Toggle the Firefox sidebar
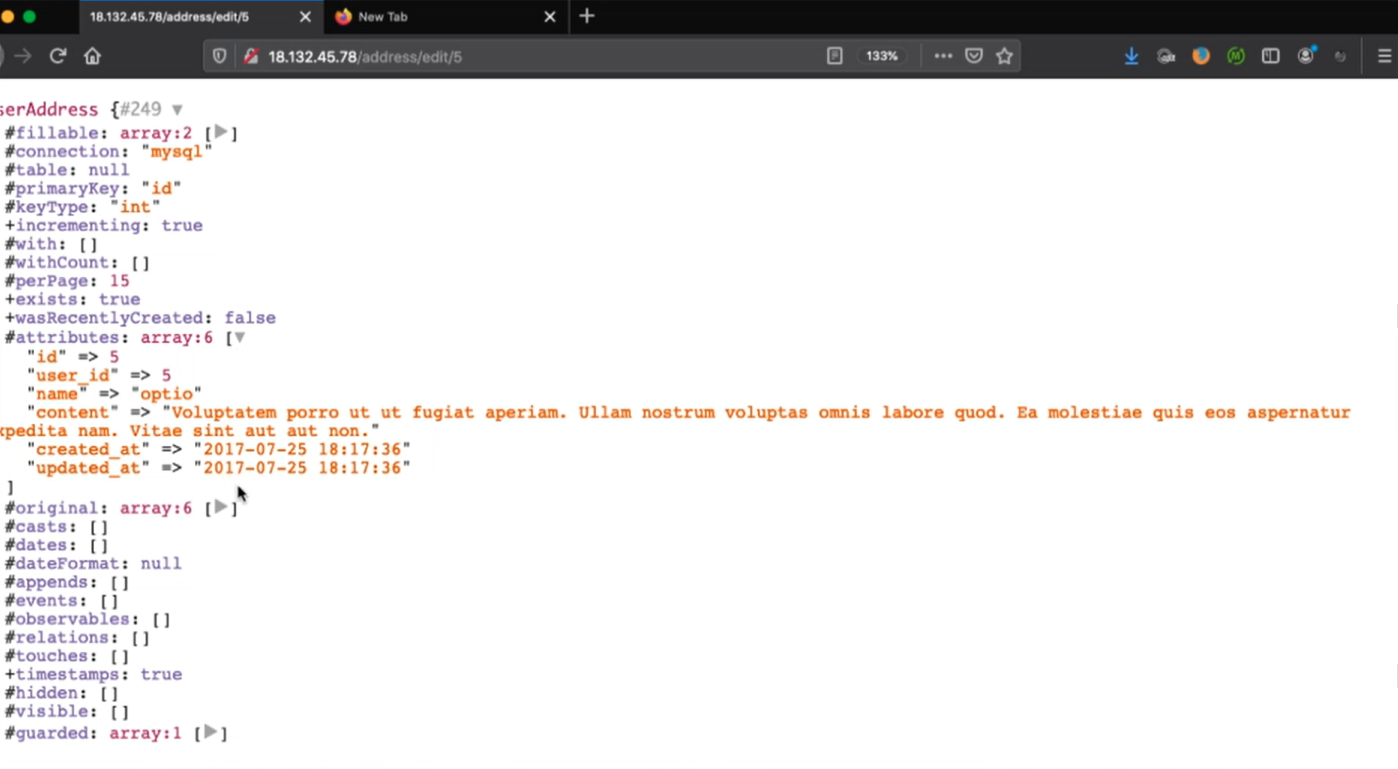1398x769 pixels. (1270, 57)
